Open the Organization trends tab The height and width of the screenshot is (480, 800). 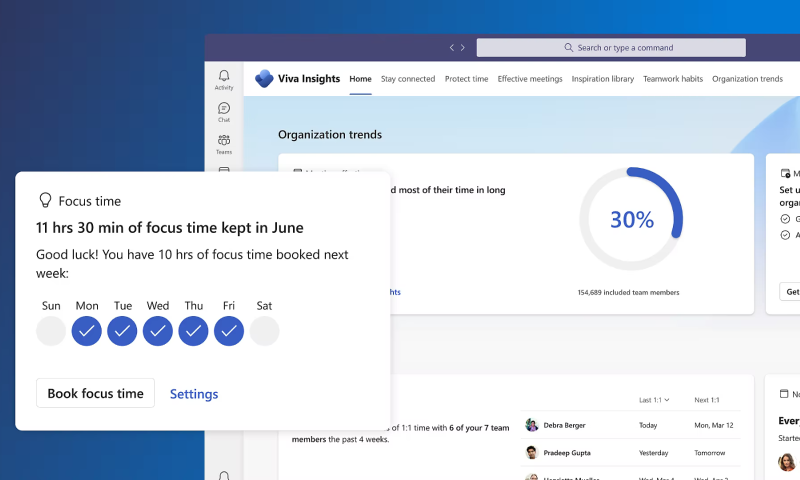[x=747, y=79]
